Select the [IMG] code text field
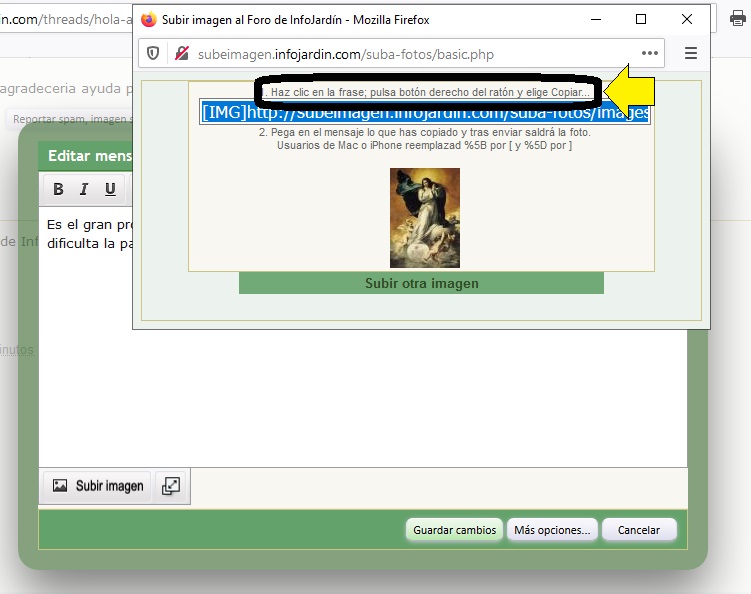751x594 pixels. 425,112
